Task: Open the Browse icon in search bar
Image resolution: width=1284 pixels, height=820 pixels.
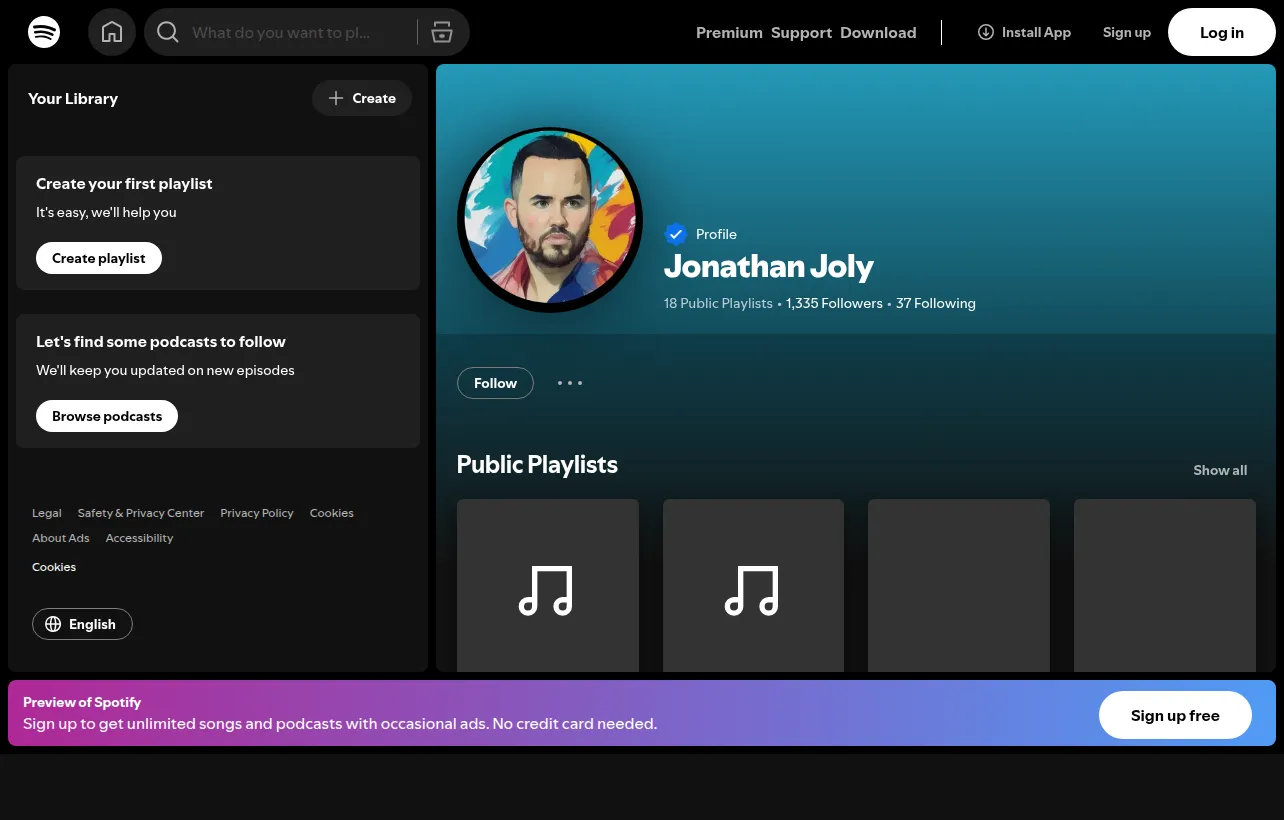Action: (442, 32)
